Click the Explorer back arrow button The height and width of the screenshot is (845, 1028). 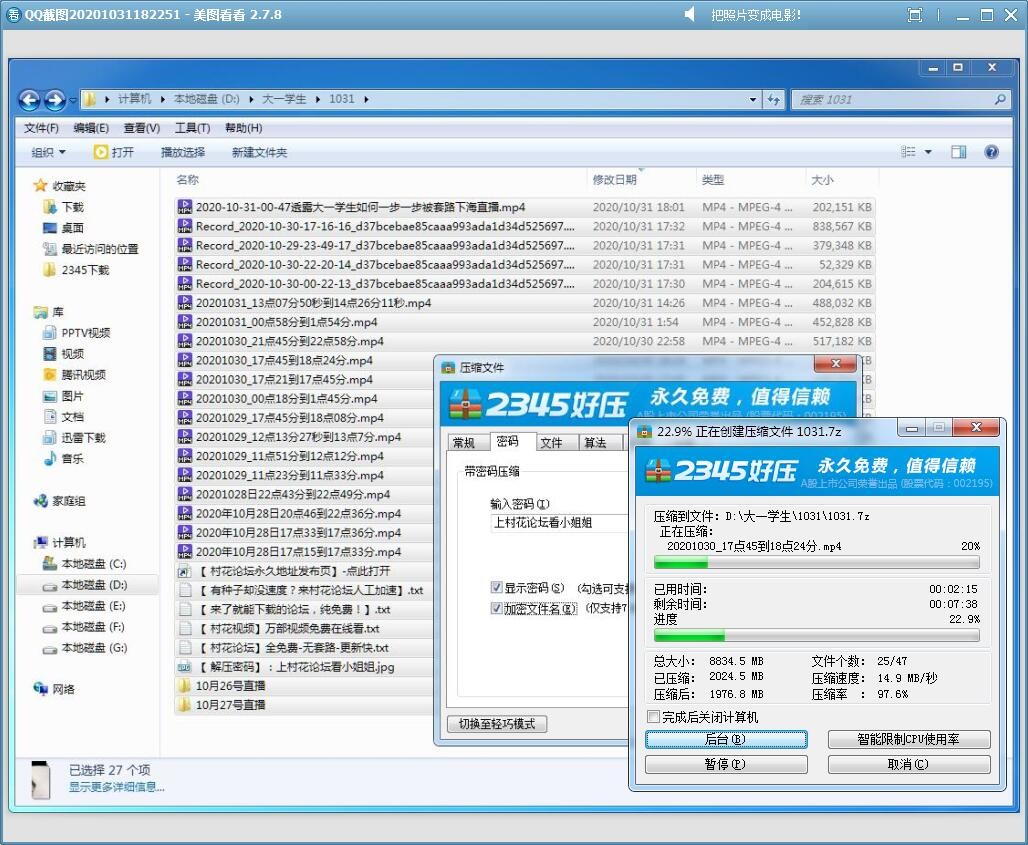(x=29, y=100)
